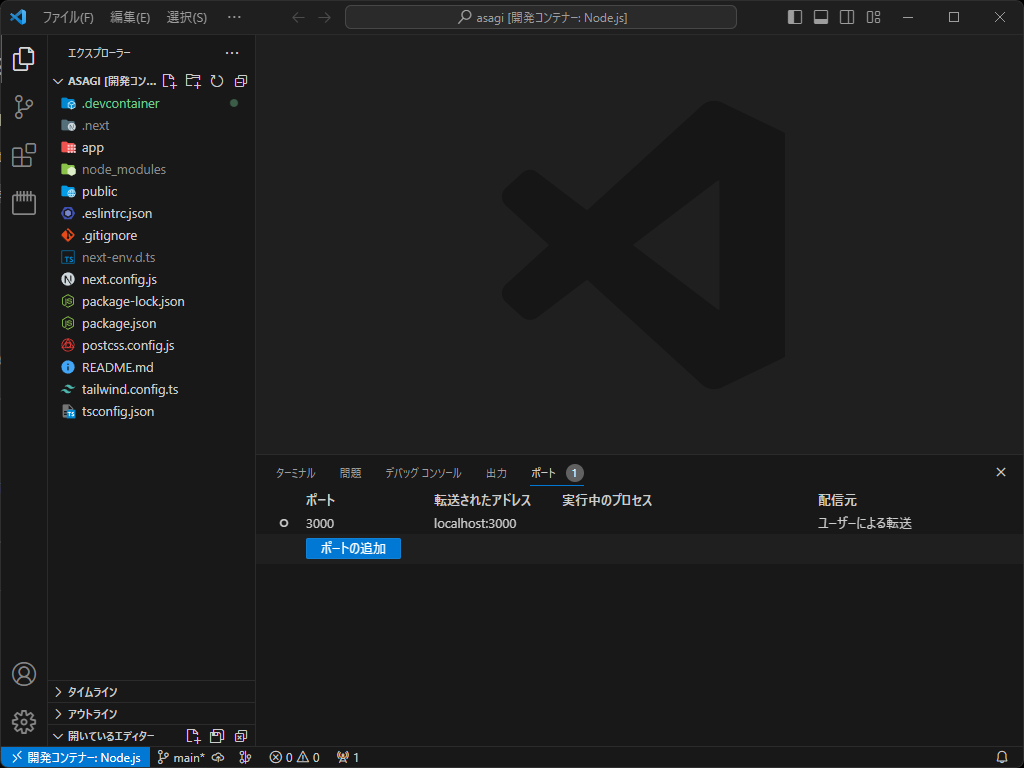Close all editors icon in open editors header
Viewport: 1024px width, 768px height.
(241, 736)
